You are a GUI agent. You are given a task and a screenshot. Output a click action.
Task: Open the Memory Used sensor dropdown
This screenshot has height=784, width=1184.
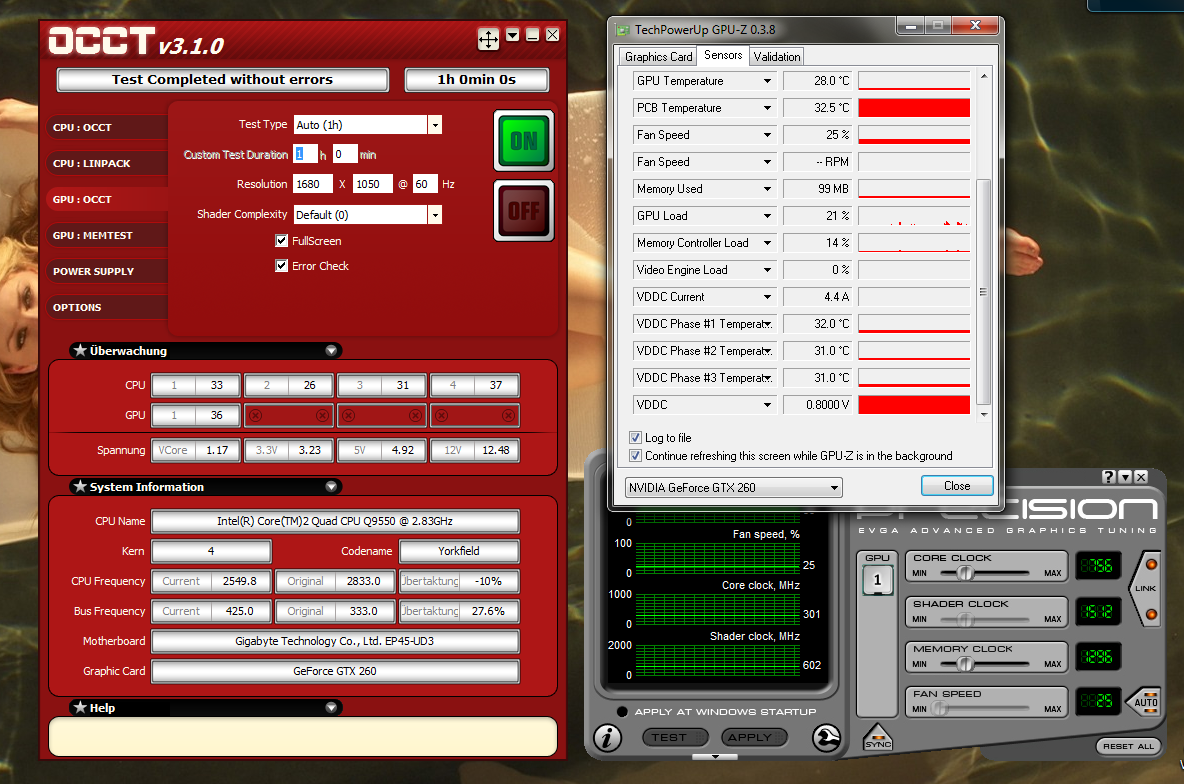pyautogui.click(x=767, y=189)
